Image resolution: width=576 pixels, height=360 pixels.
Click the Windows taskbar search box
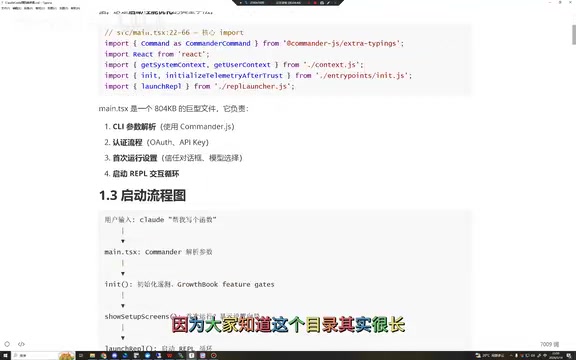43,356
